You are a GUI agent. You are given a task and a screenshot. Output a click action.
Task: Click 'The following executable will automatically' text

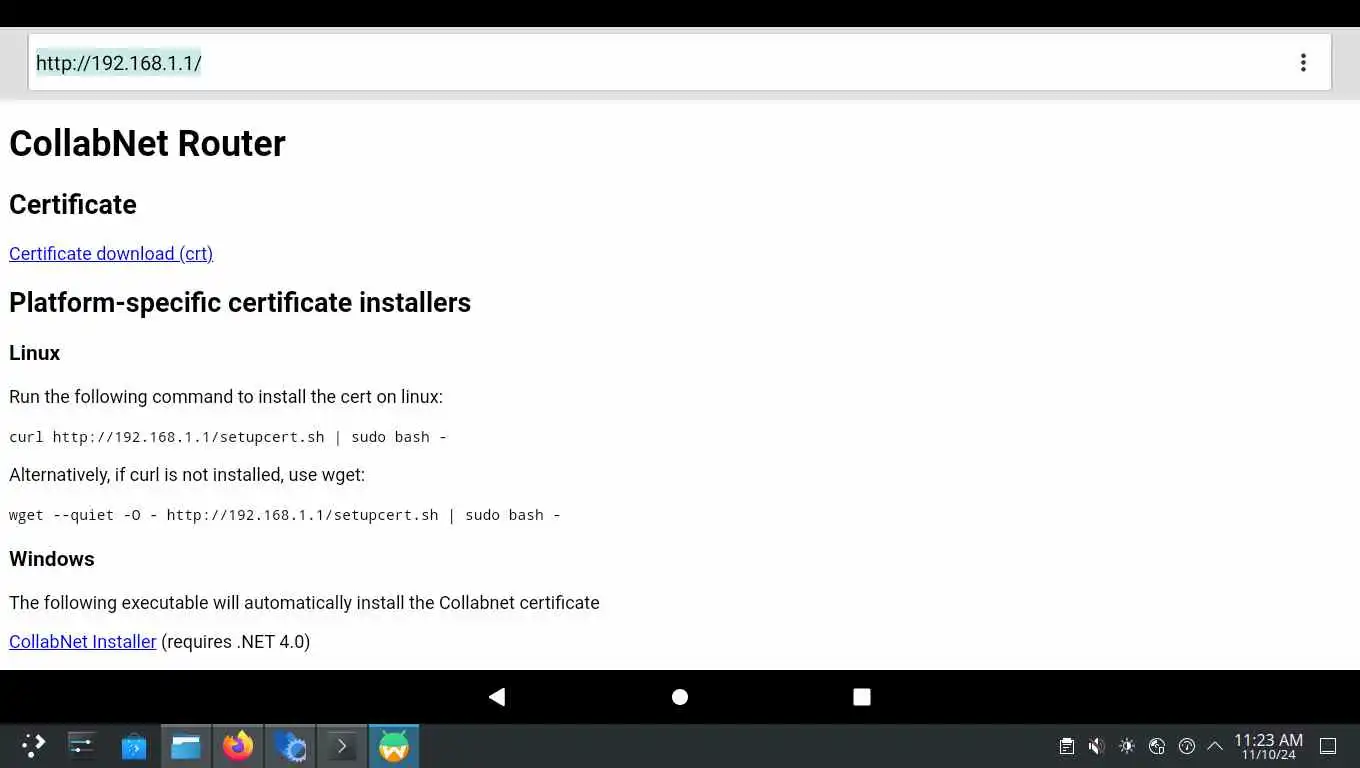[x=304, y=603]
